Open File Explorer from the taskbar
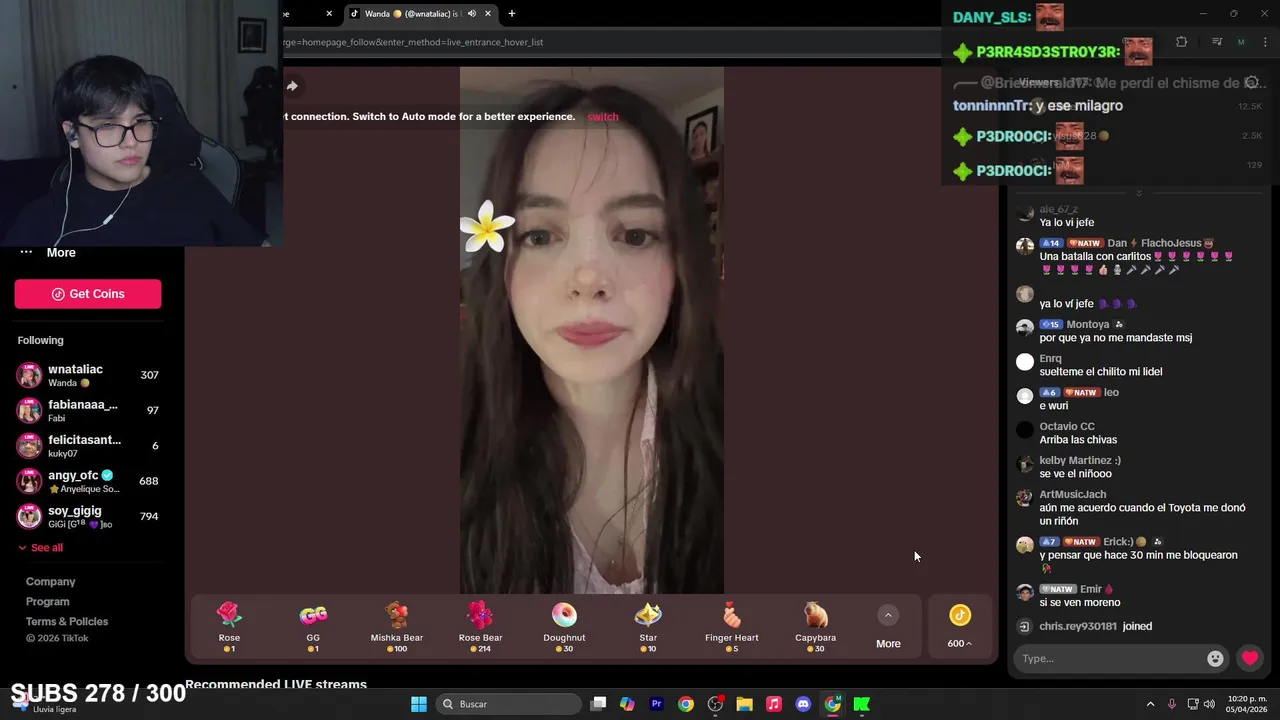This screenshot has width=1280, height=720. click(744, 704)
